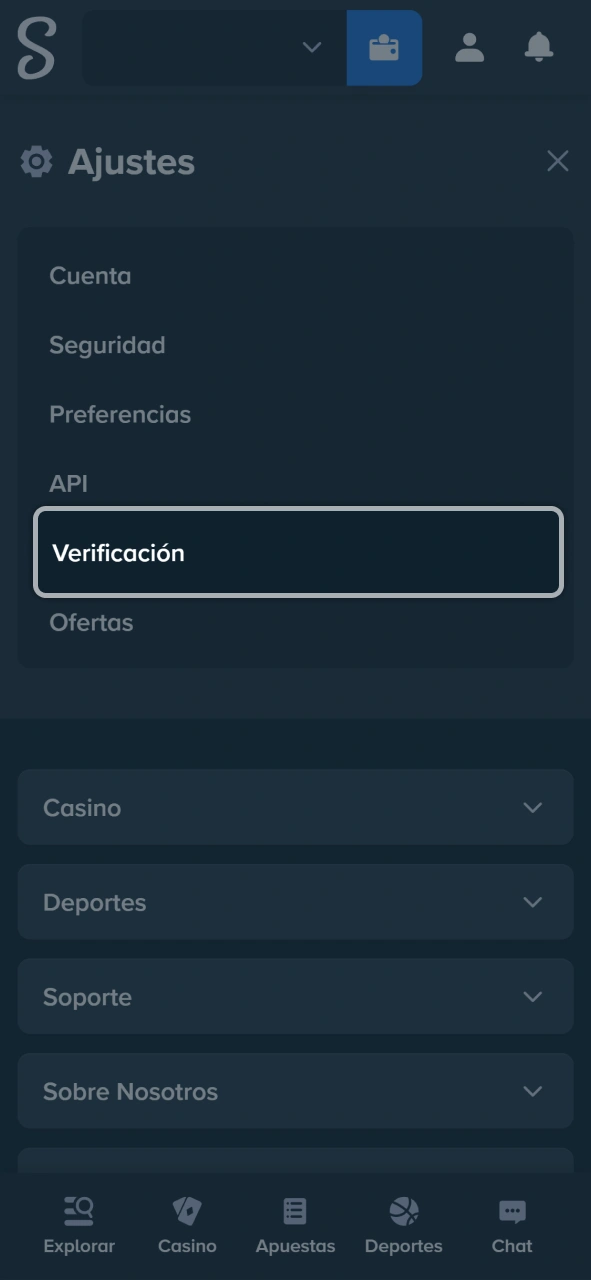Expand the Deportes section
This screenshot has height=1280, width=591.
tap(295, 901)
